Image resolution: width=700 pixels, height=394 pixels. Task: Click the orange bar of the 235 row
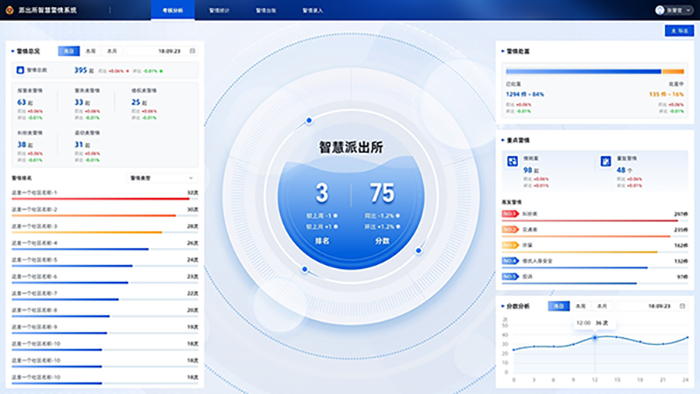pos(586,236)
